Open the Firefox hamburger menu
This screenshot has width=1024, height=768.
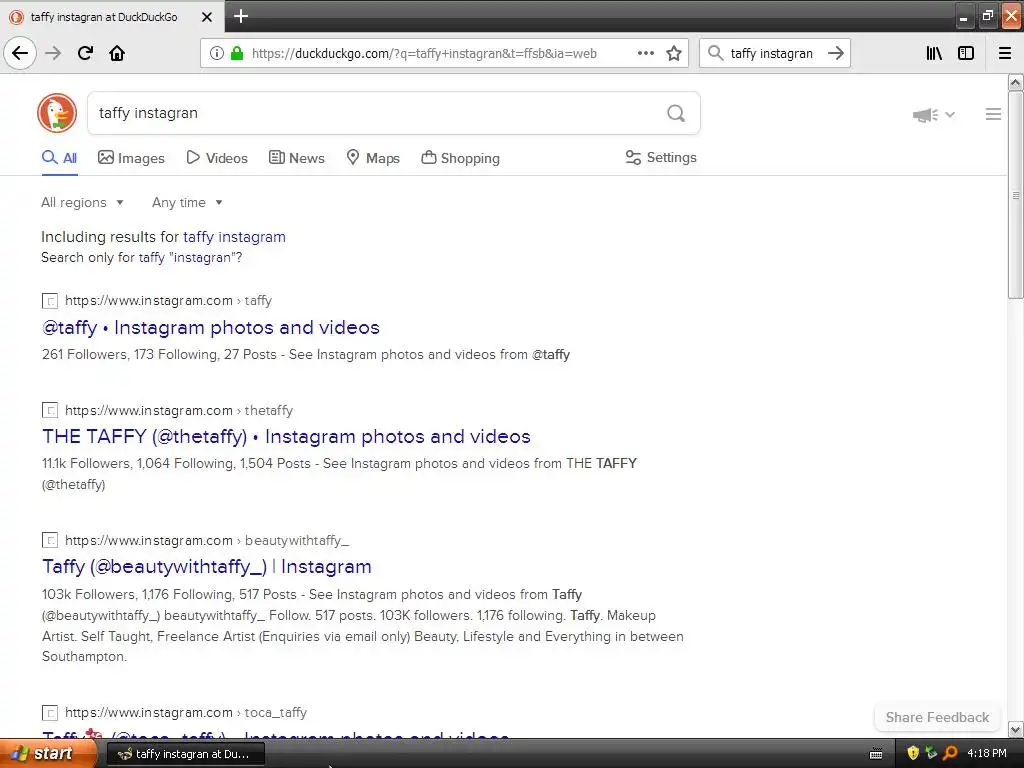(x=1005, y=53)
